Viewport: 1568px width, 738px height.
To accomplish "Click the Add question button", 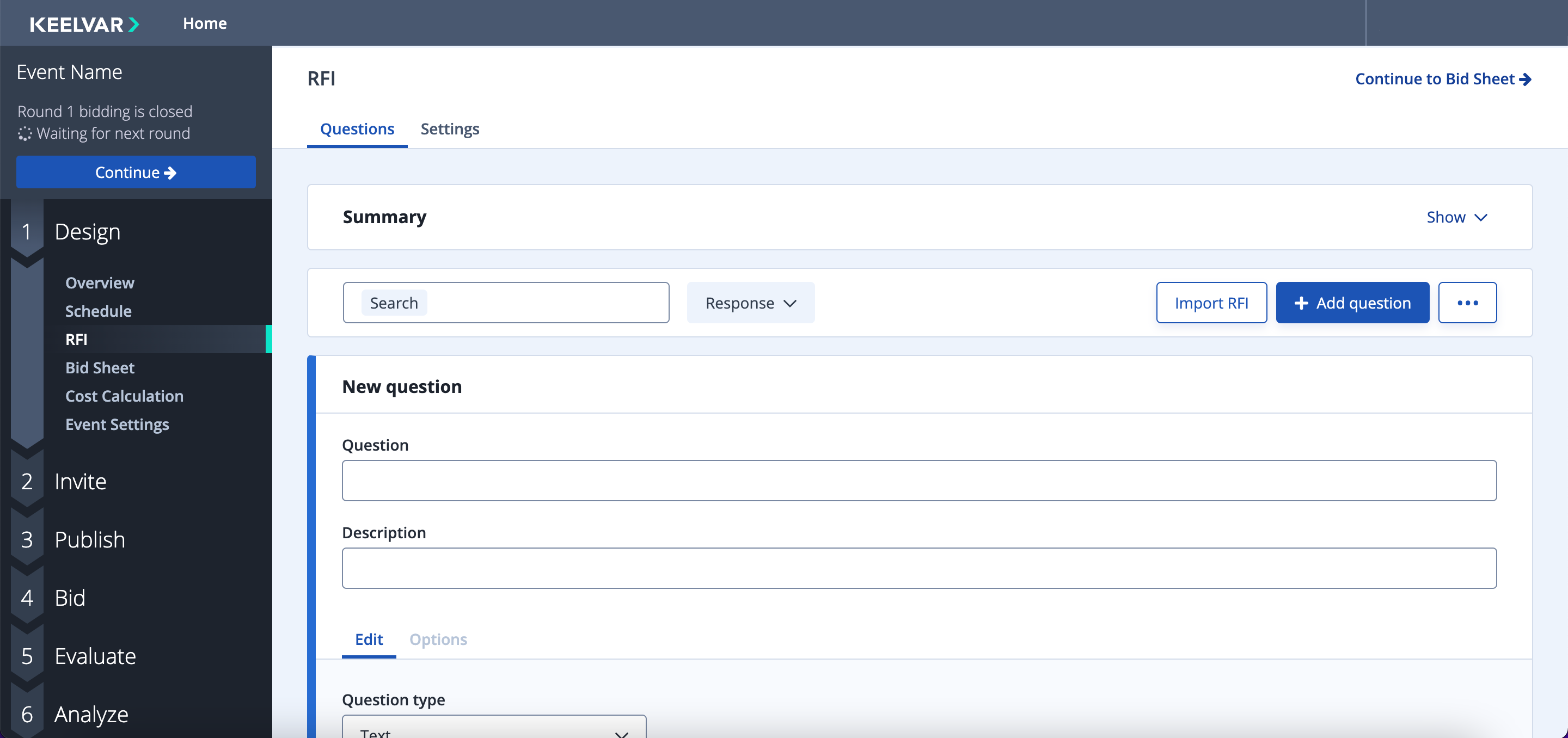I will click(1352, 303).
